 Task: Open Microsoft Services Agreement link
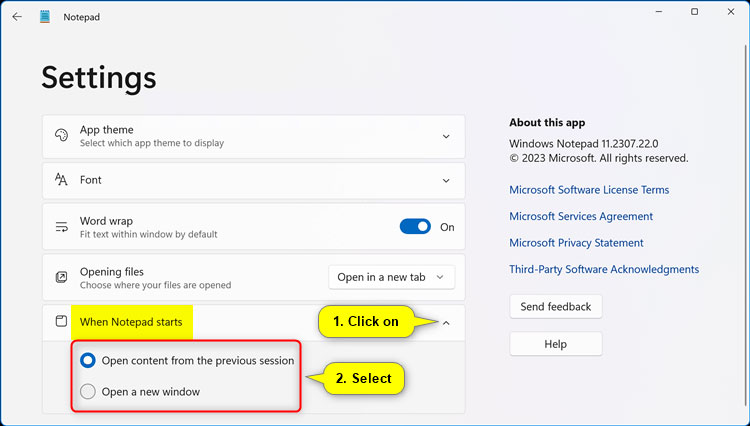click(581, 216)
